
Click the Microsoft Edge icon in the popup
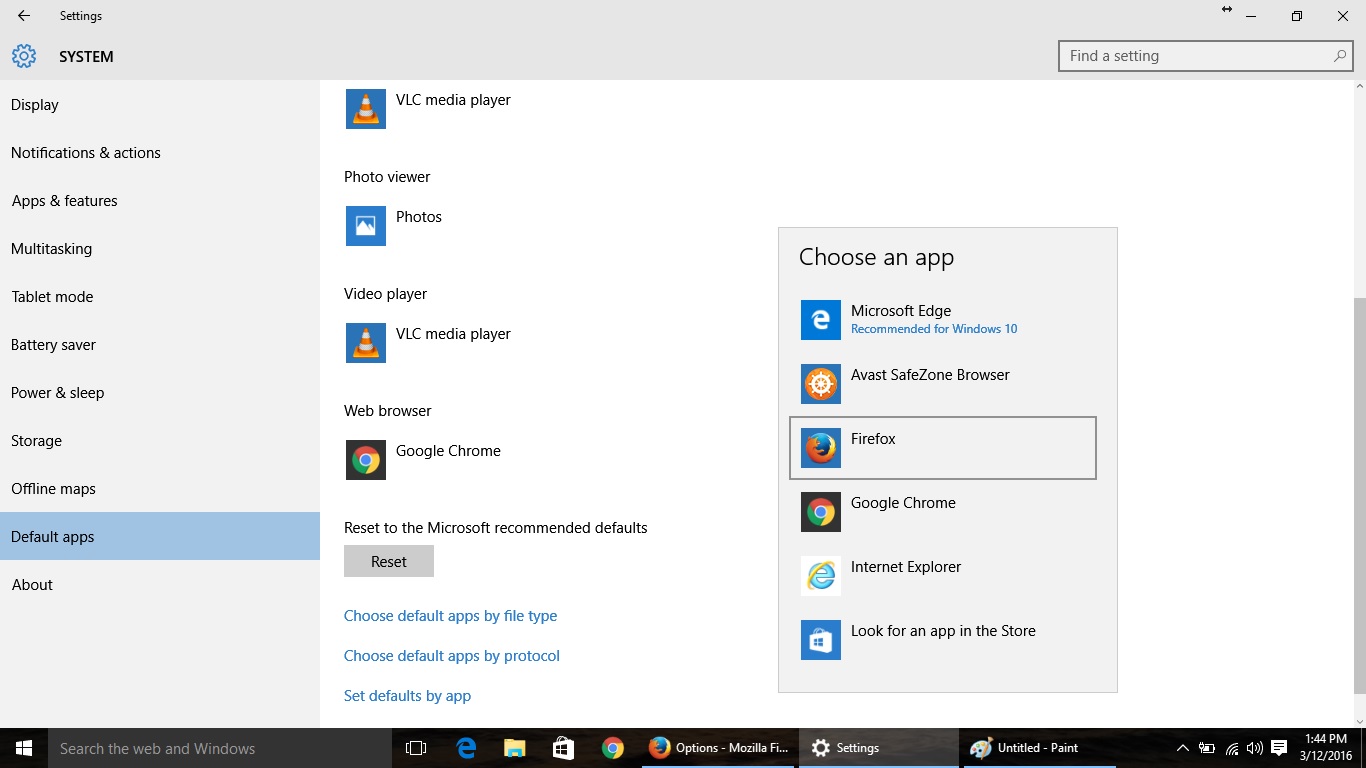coord(821,320)
